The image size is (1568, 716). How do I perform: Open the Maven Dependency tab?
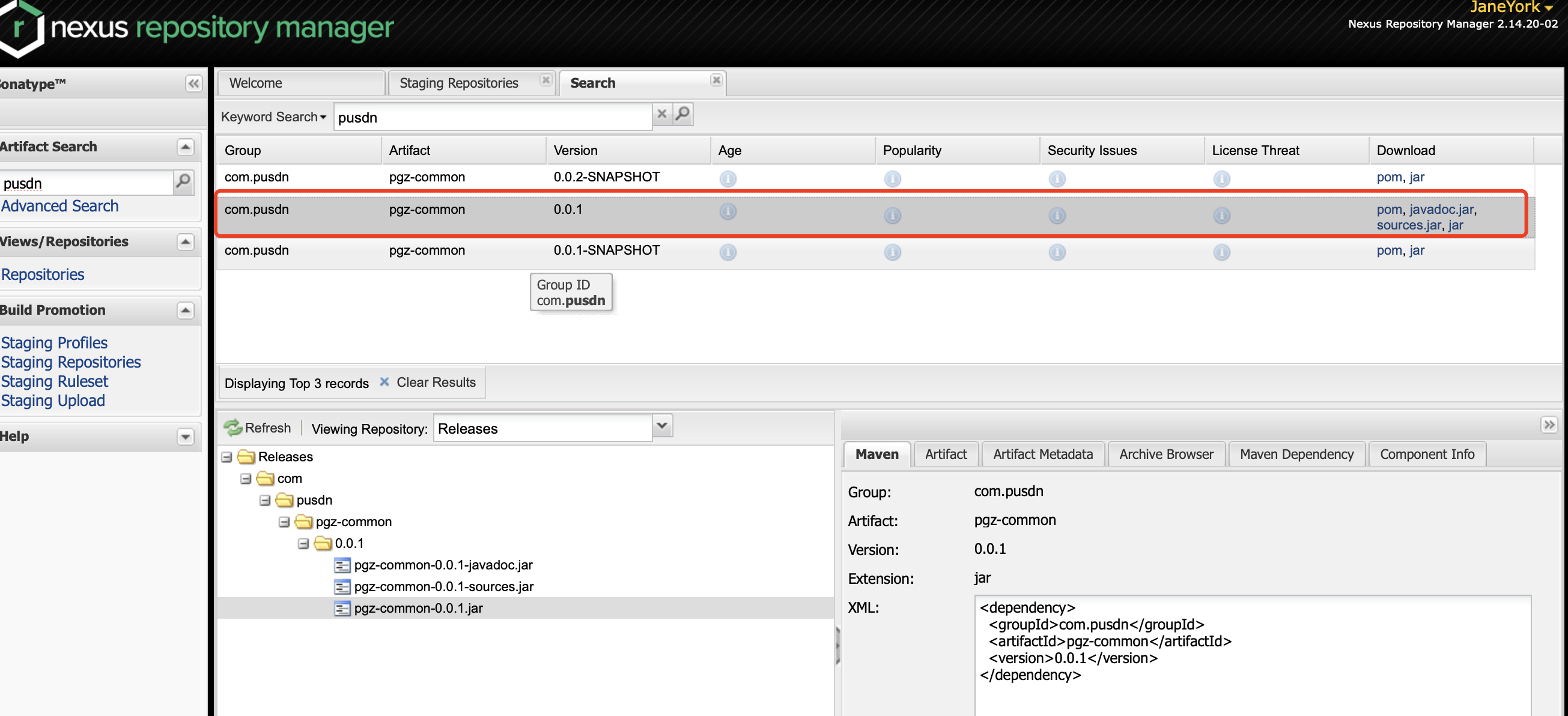click(x=1296, y=454)
